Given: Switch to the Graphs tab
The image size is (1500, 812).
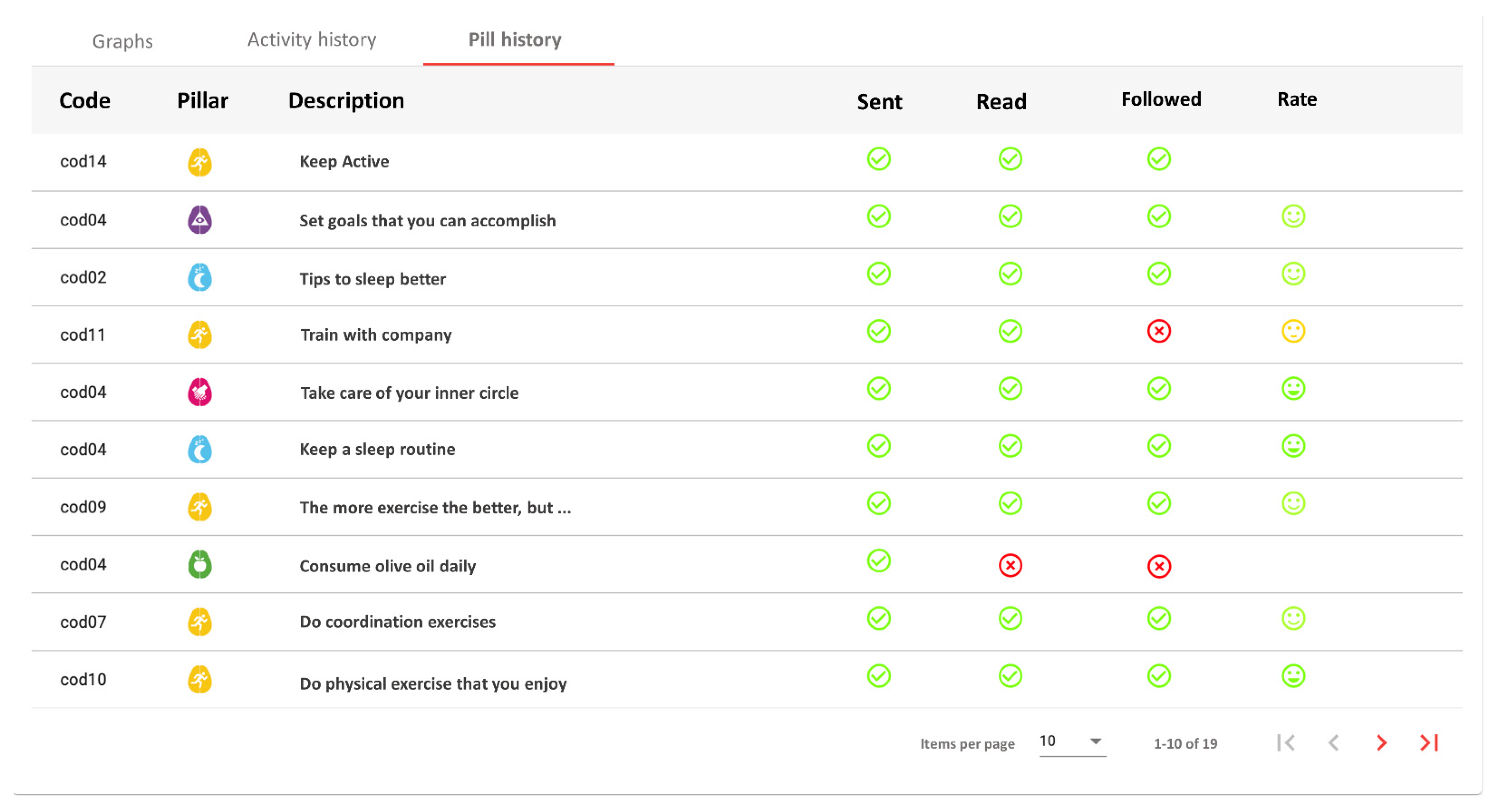Looking at the screenshot, I should 122,41.
